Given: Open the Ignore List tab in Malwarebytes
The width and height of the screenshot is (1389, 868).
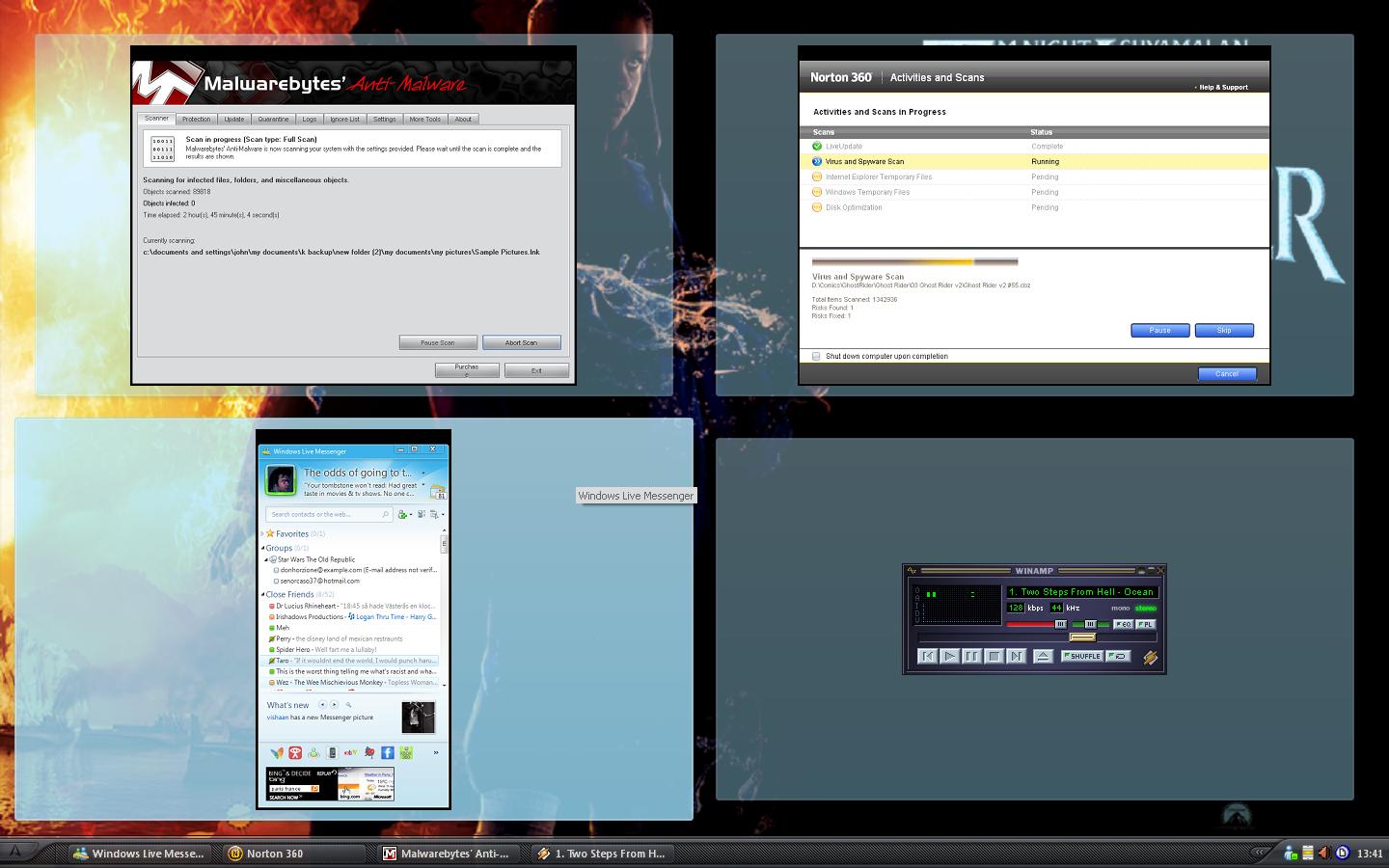Looking at the screenshot, I should point(344,120).
